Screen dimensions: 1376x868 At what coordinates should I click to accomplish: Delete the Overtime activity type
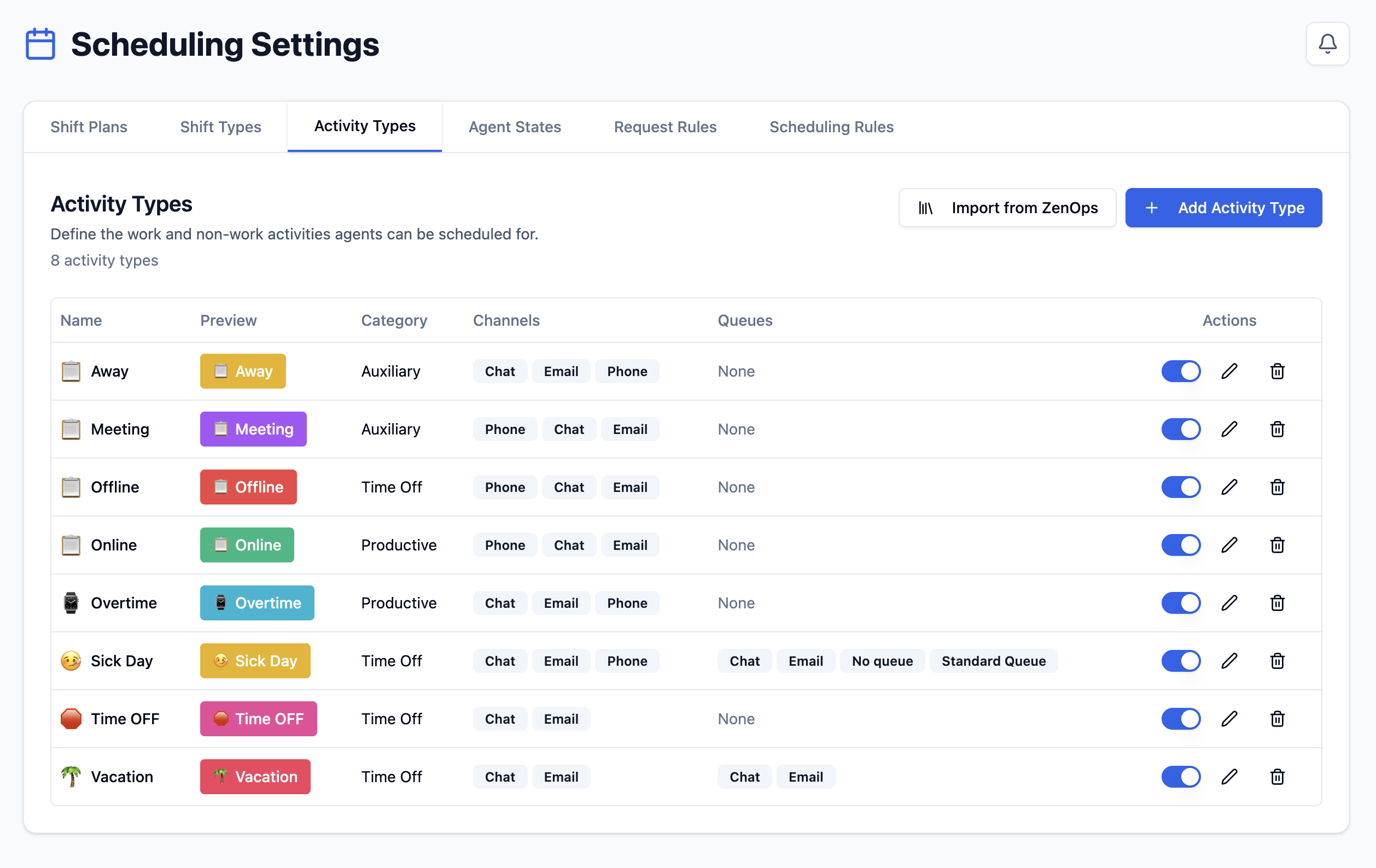1277,603
